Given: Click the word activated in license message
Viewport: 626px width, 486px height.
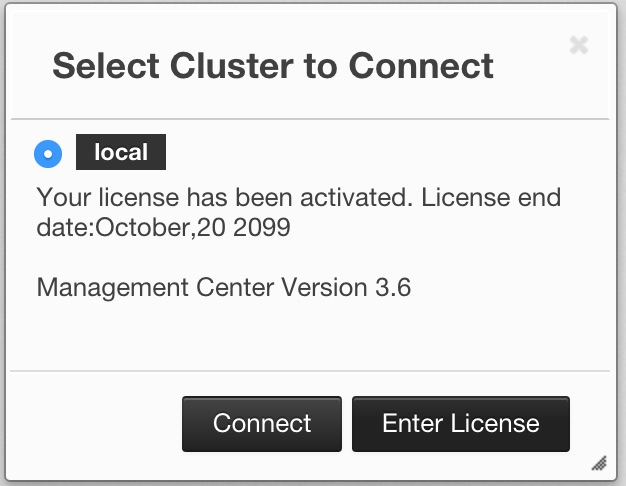Looking at the screenshot, I should pyautogui.click(x=356, y=197).
